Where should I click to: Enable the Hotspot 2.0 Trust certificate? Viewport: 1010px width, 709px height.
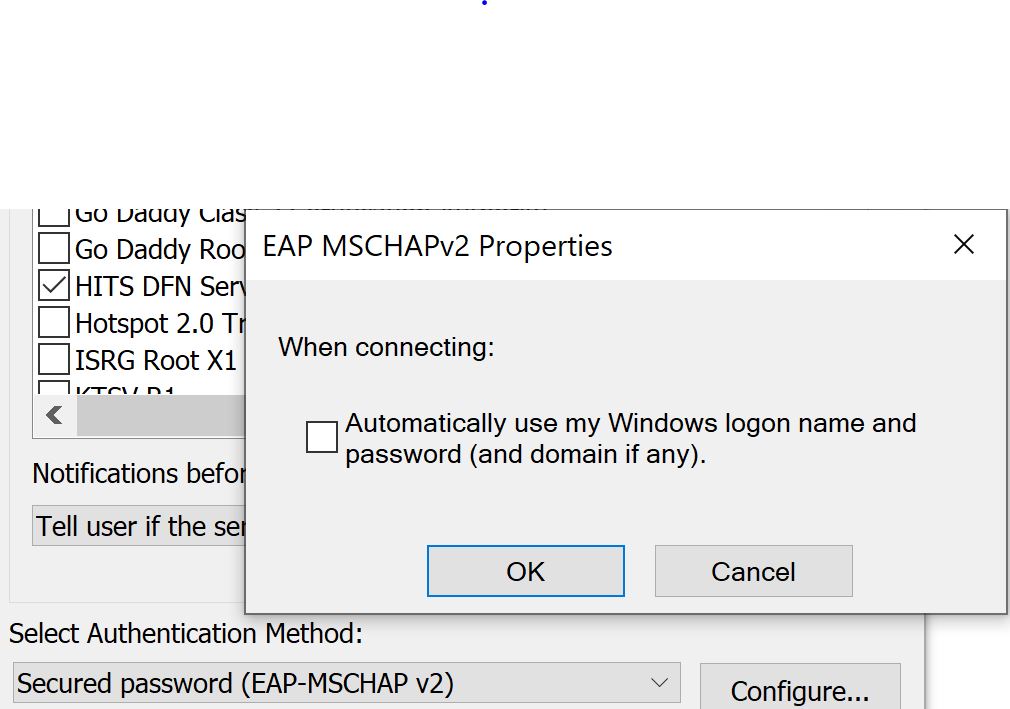[55, 322]
